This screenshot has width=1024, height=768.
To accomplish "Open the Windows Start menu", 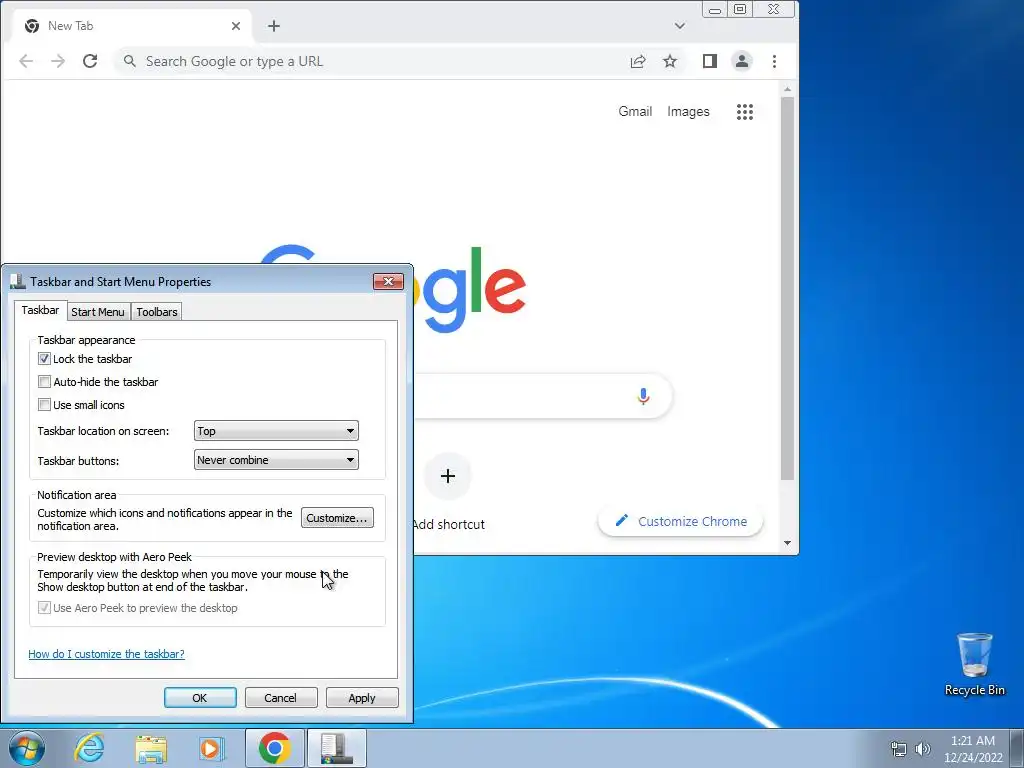I will pyautogui.click(x=26, y=748).
